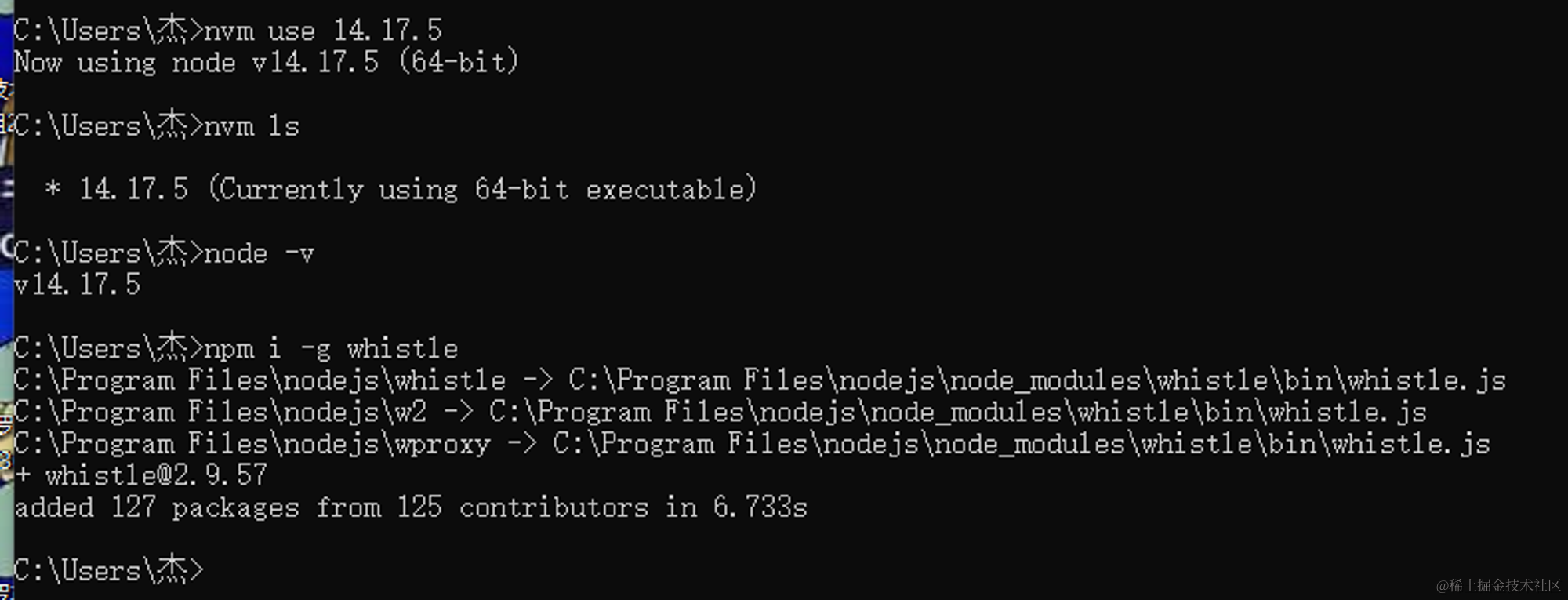Click the "npm i -g whistle" command
The height and width of the screenshot is (600, 1568).
coord(330,348)
